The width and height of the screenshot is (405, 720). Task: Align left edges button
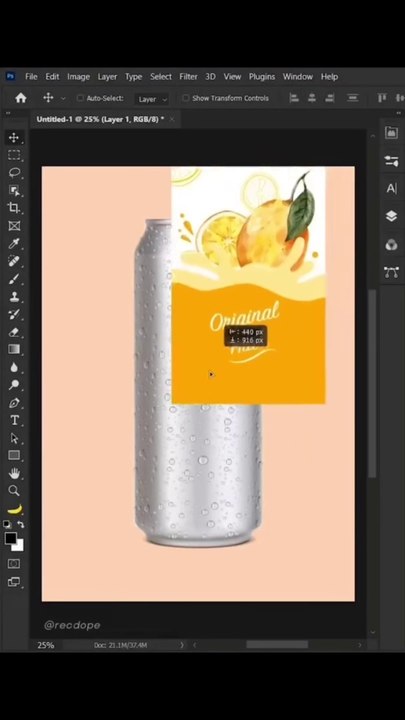(294, 98)
